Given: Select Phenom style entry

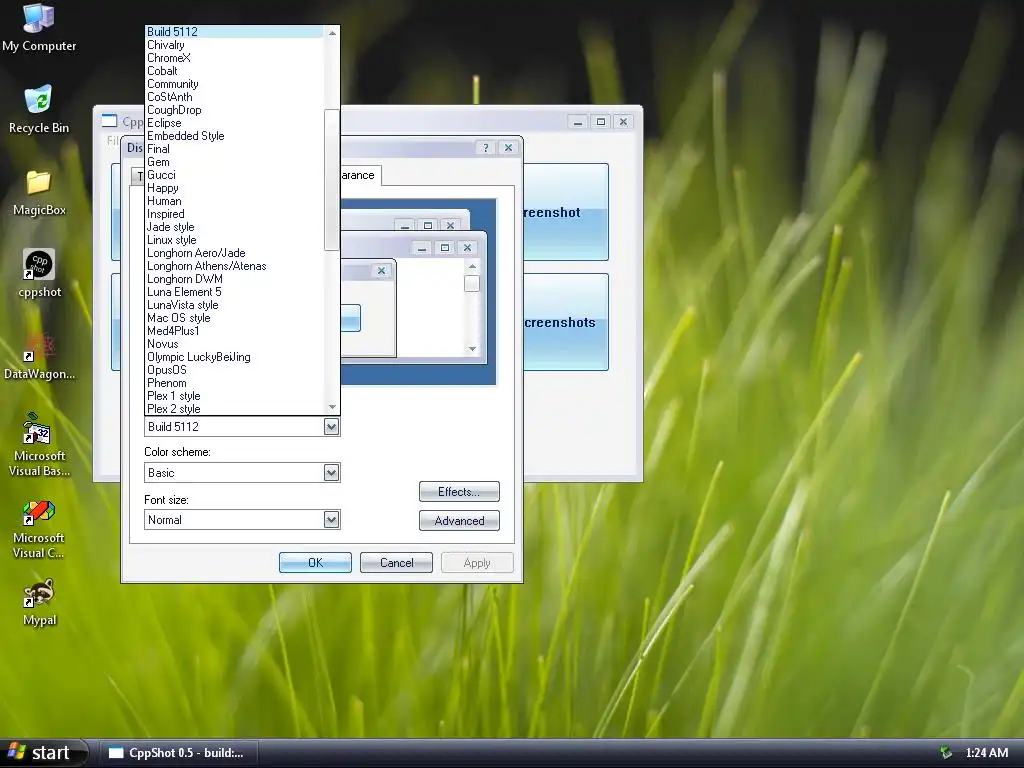Looking at the screenshot, I should point(234,383).
